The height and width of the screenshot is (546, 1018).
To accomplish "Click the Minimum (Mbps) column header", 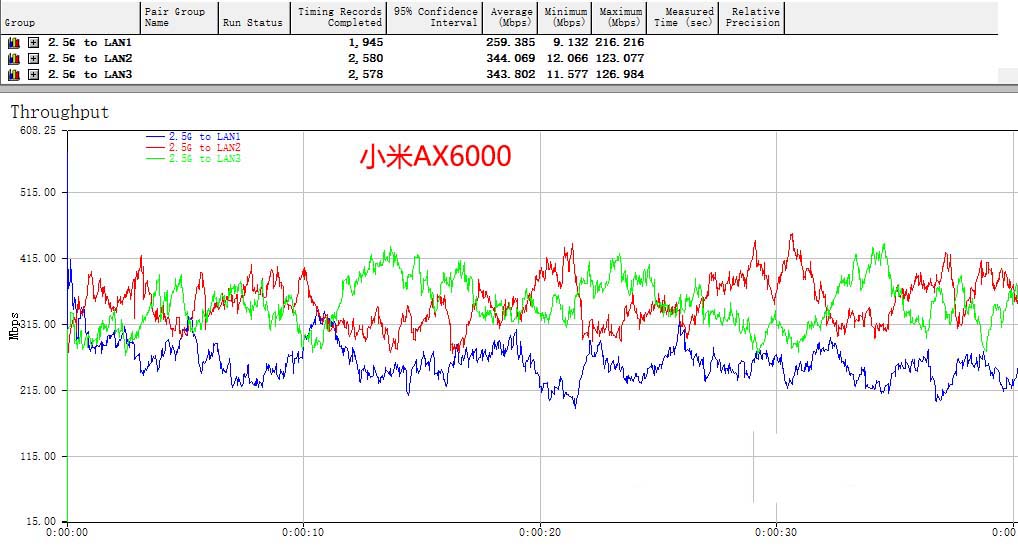I will pyautogui.click(x=564, y=18).
